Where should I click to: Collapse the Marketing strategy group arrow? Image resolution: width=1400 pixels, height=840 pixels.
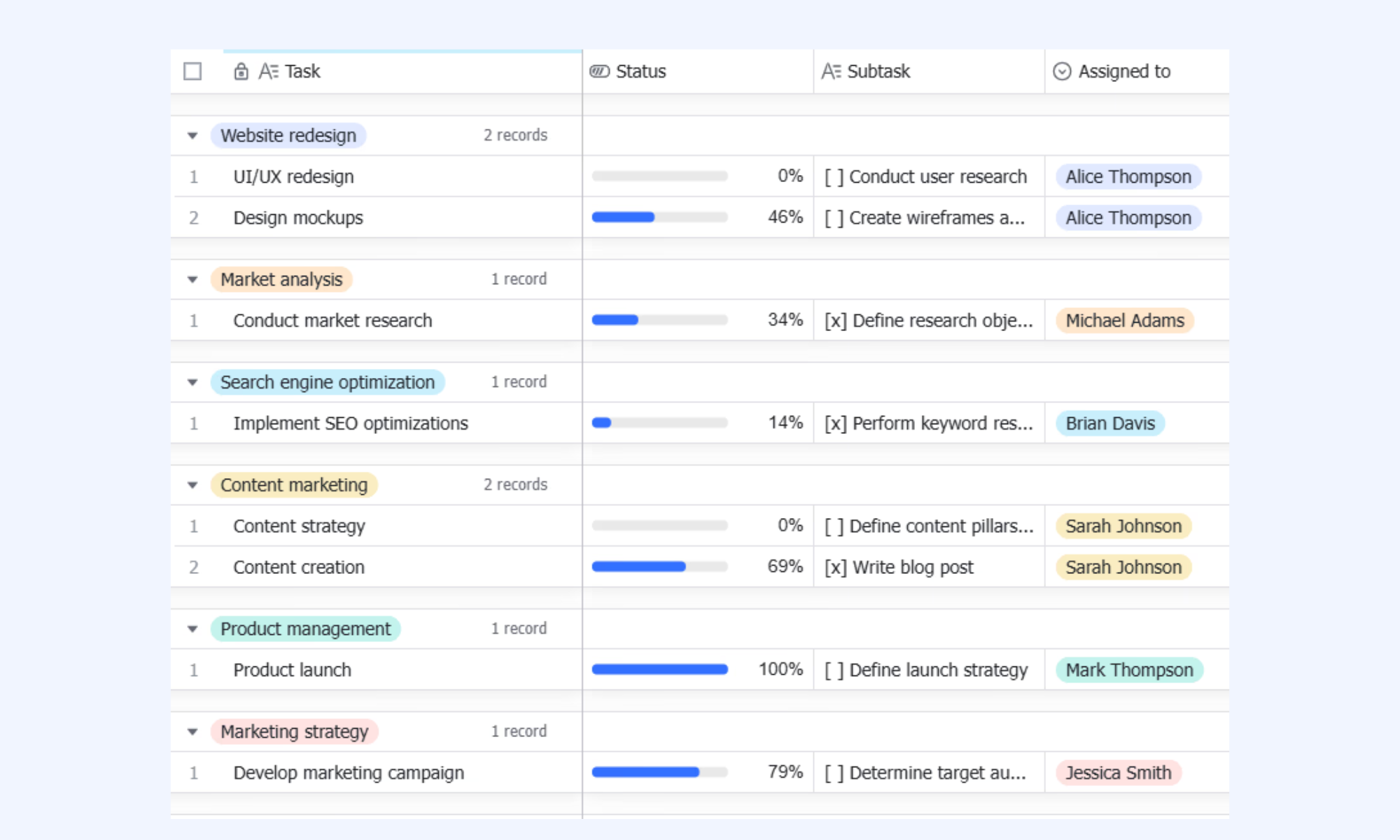[192, 732]
